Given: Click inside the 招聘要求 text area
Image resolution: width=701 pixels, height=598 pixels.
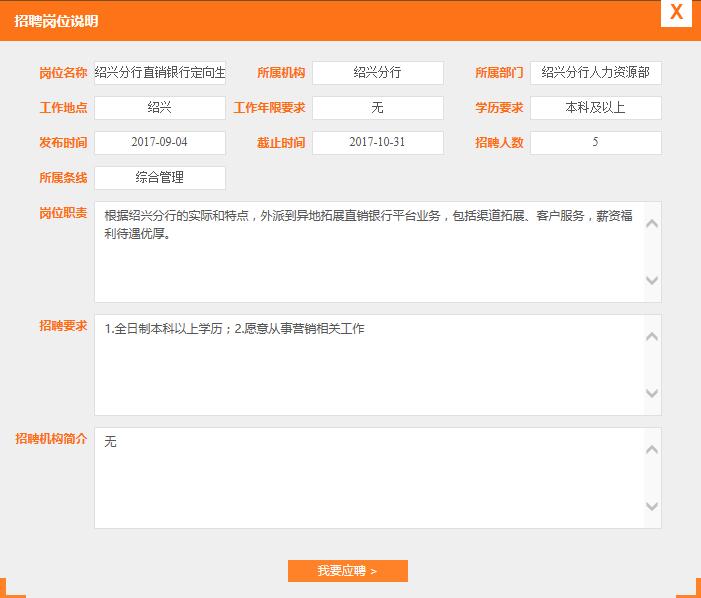Looking at the screenshot, I should coord(370,365).
